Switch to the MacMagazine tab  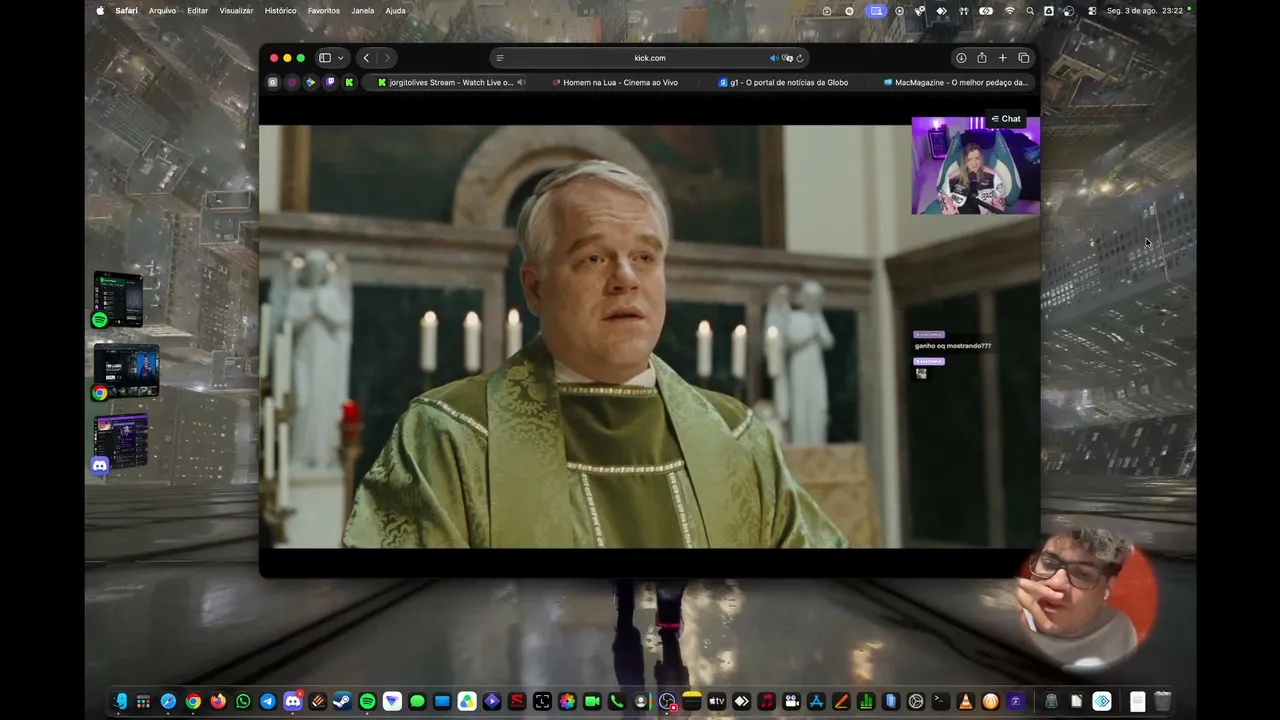[x=955, y=82]
